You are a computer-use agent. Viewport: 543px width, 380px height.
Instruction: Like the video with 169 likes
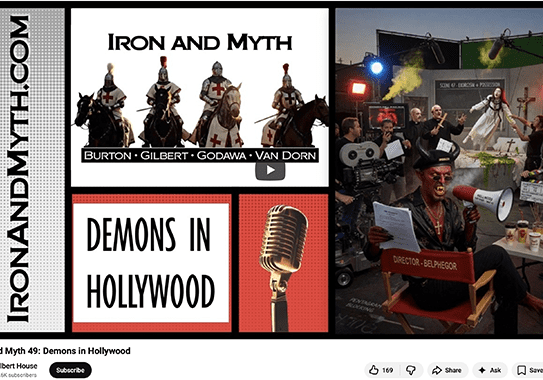(x=382, y=370)
